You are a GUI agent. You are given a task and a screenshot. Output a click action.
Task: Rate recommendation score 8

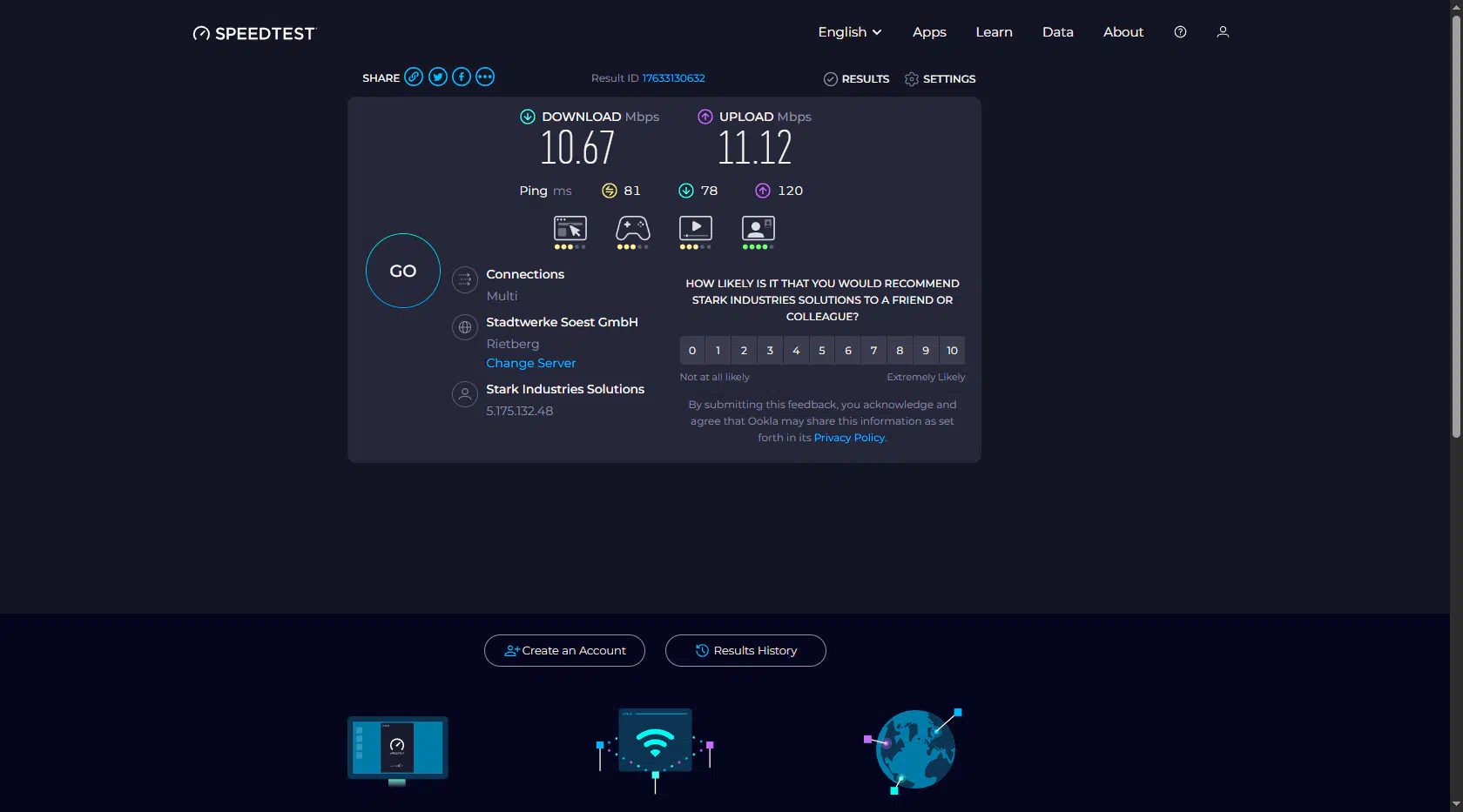point(900,351)
